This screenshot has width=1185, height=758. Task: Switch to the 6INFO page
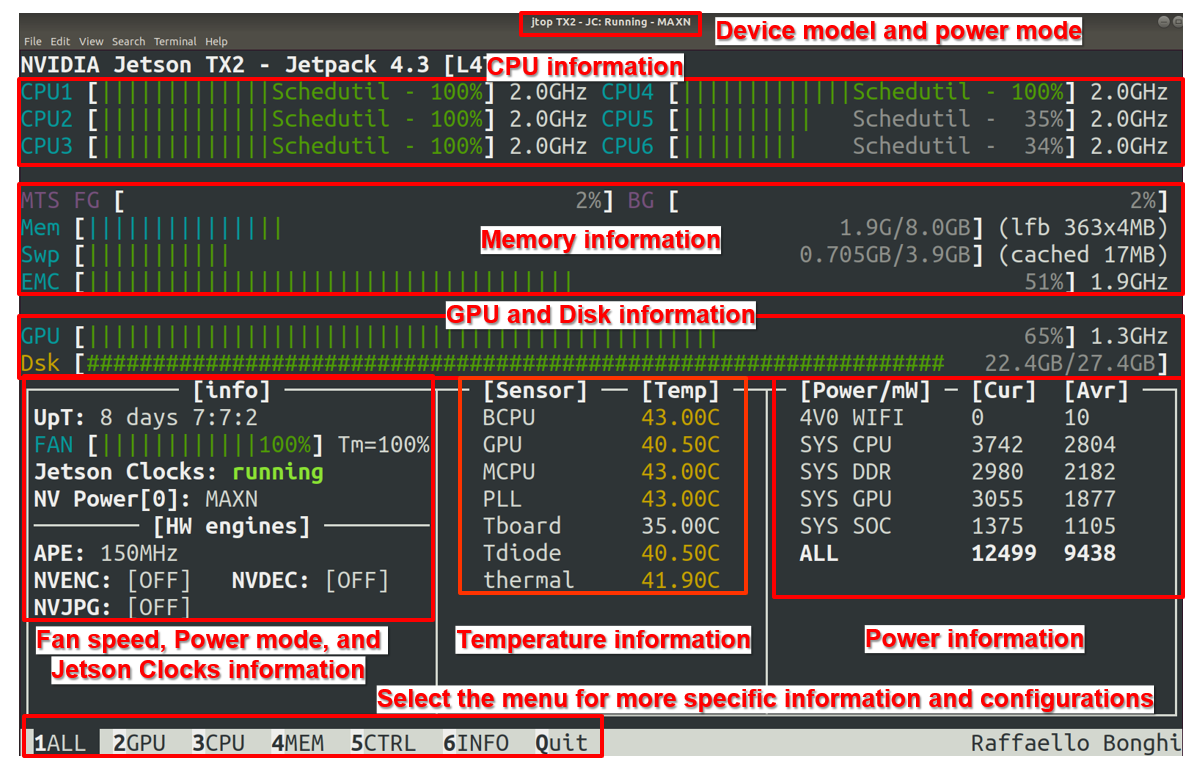[476, 743]
